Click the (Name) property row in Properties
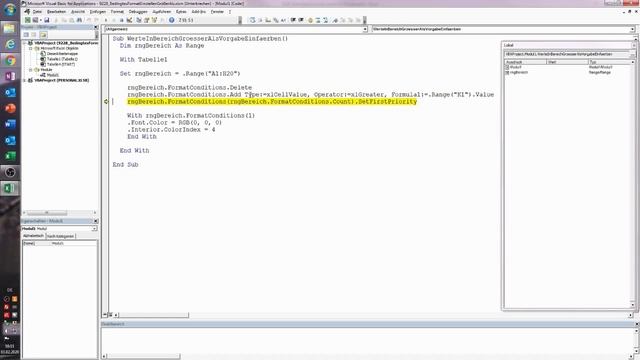The height and width of the screenshot is (360, 640). pyautogui.click(x=60, y=243)
